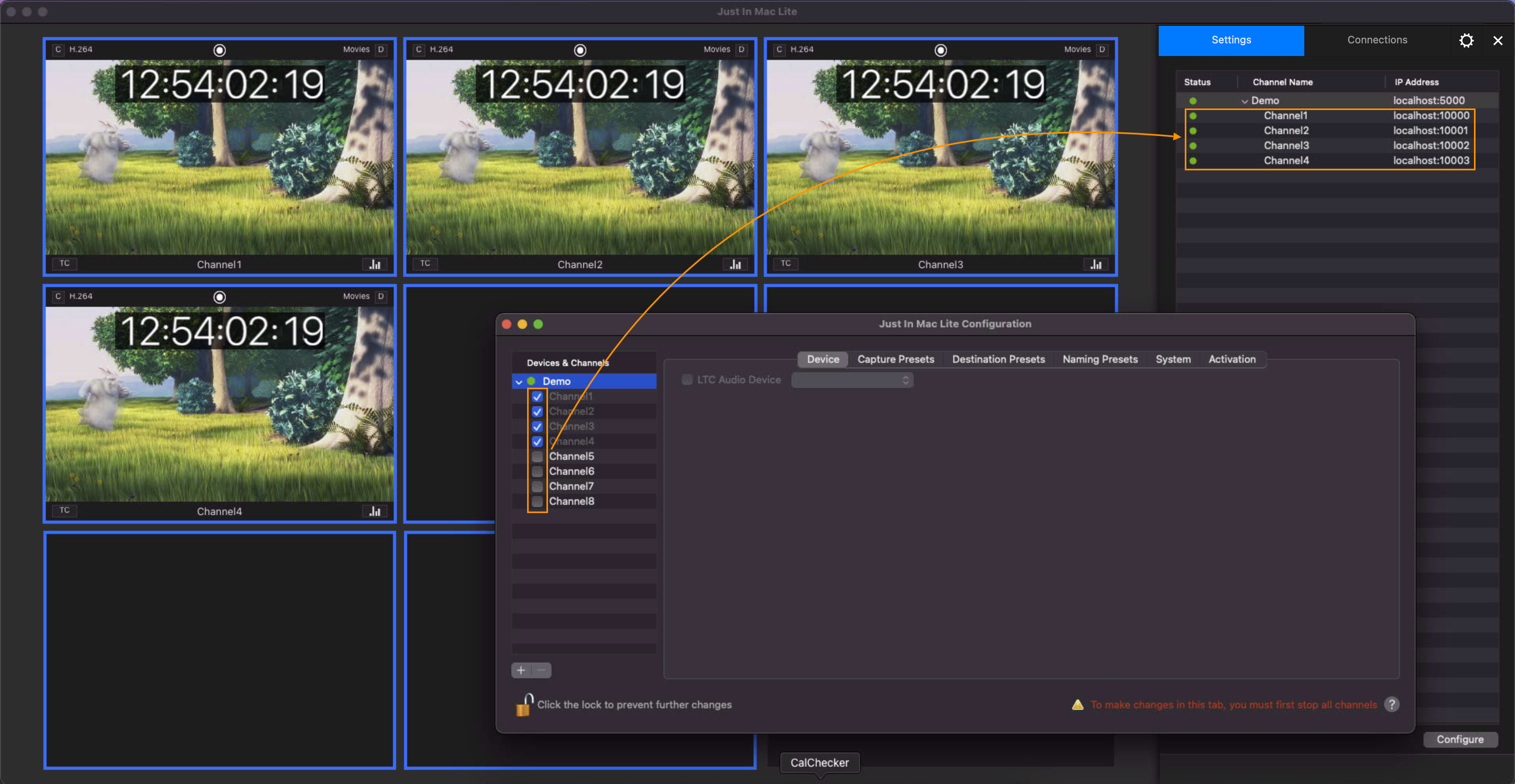Go to the System tab
This screenshot has height=784, width=1515.
[x=1173, y=359]
